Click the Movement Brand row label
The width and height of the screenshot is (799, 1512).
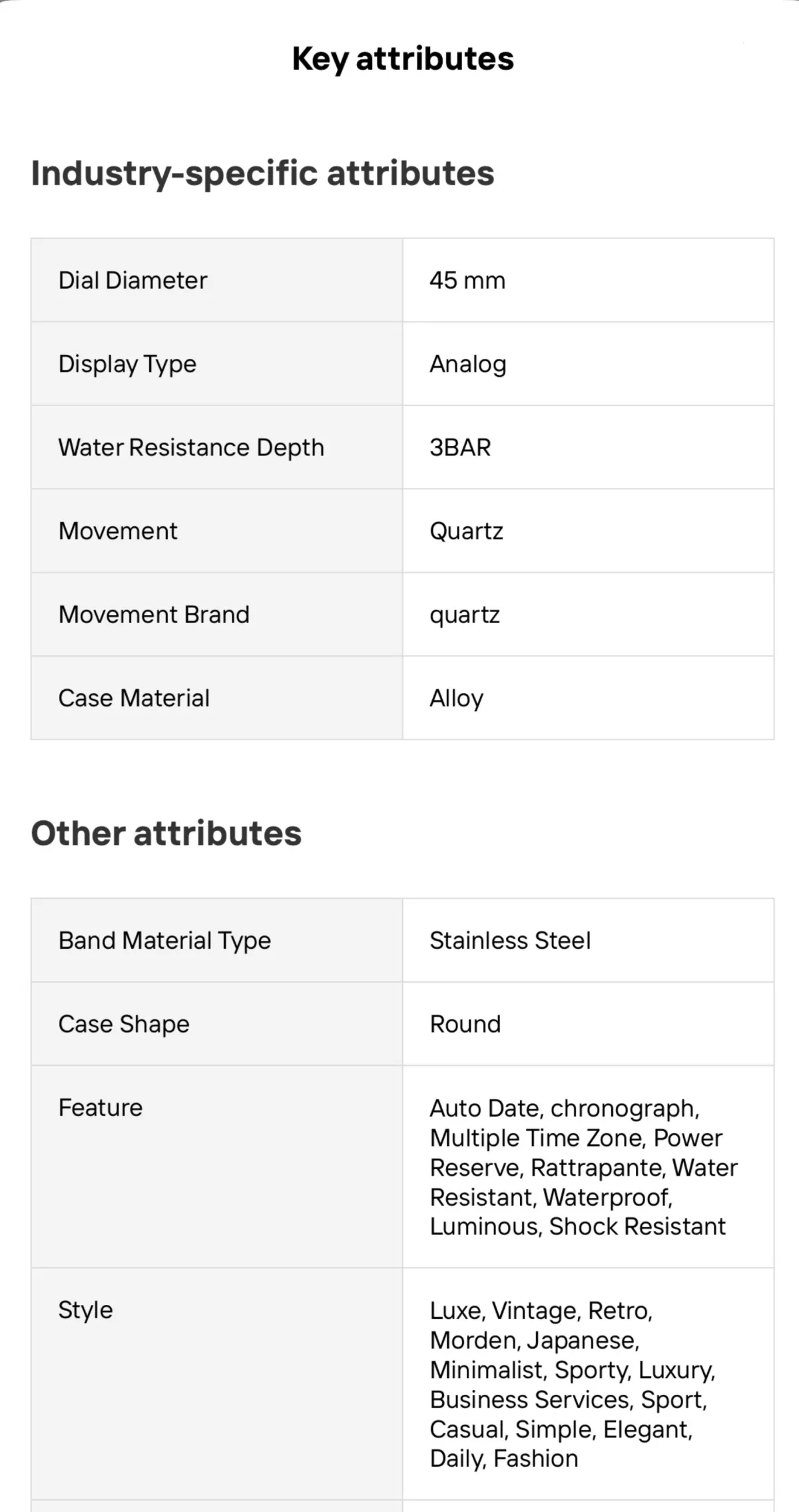tap(154, 615)
